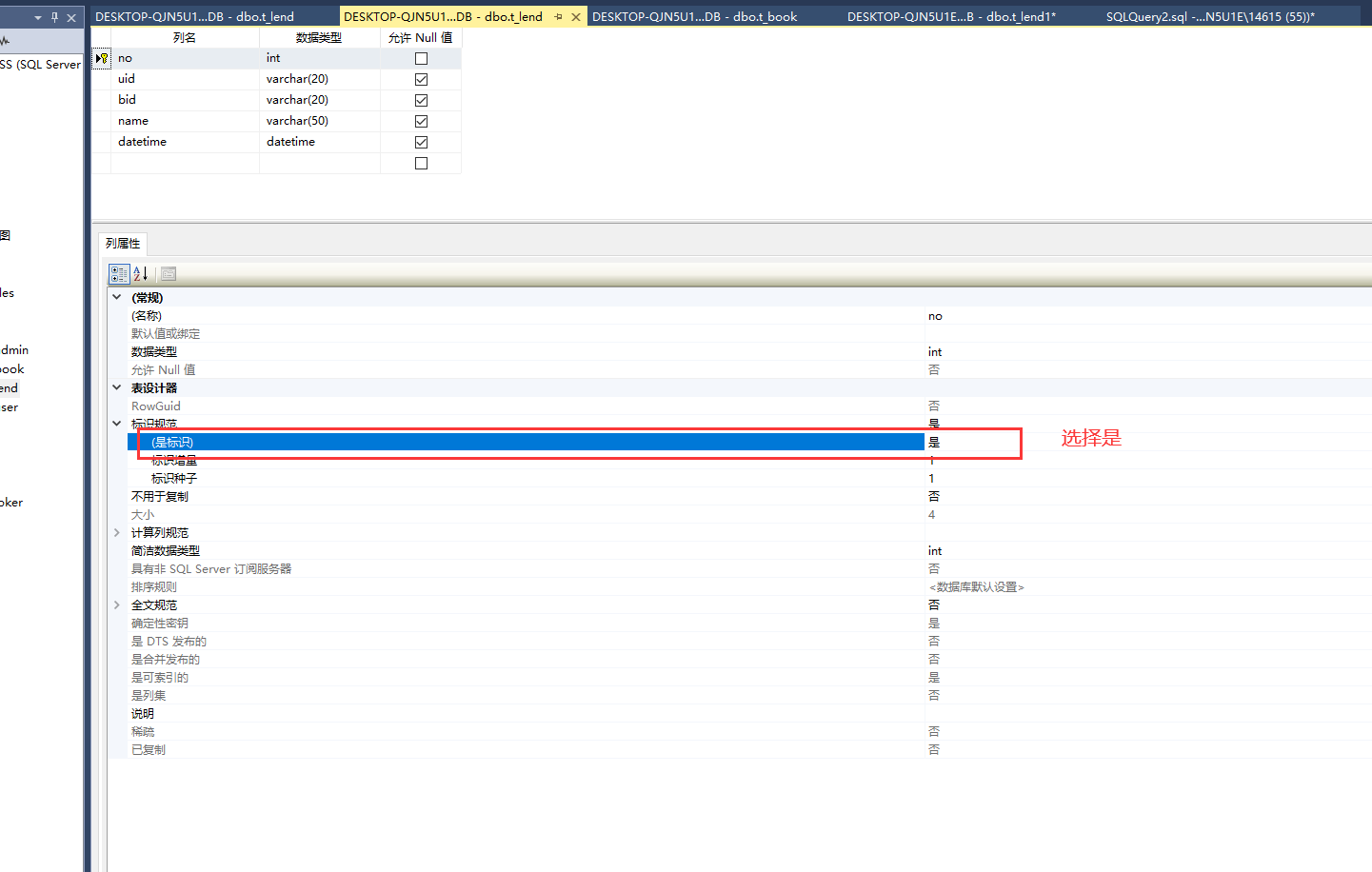
Task: Select the 允许 Null 值 property row
Action: coord(749,370)
